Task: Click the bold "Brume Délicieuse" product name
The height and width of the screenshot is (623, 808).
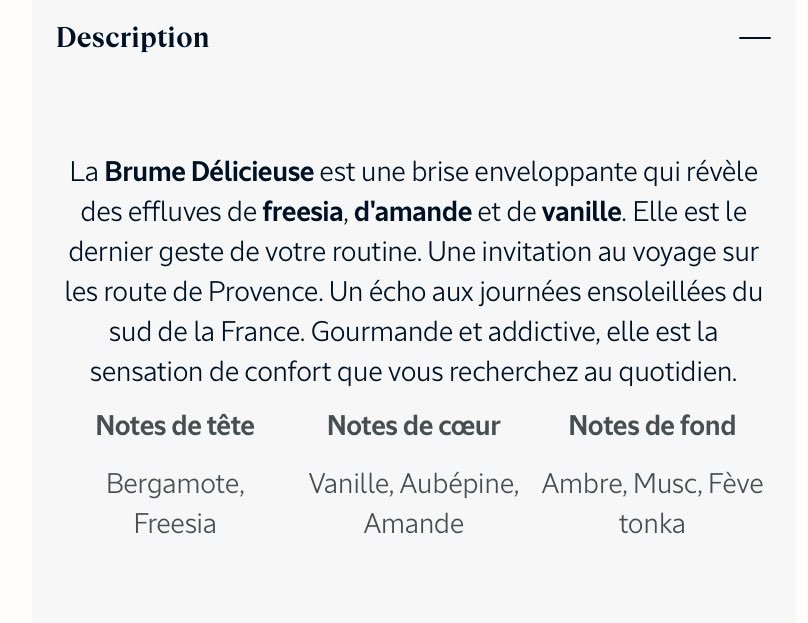Action: [x=209, y=172]
